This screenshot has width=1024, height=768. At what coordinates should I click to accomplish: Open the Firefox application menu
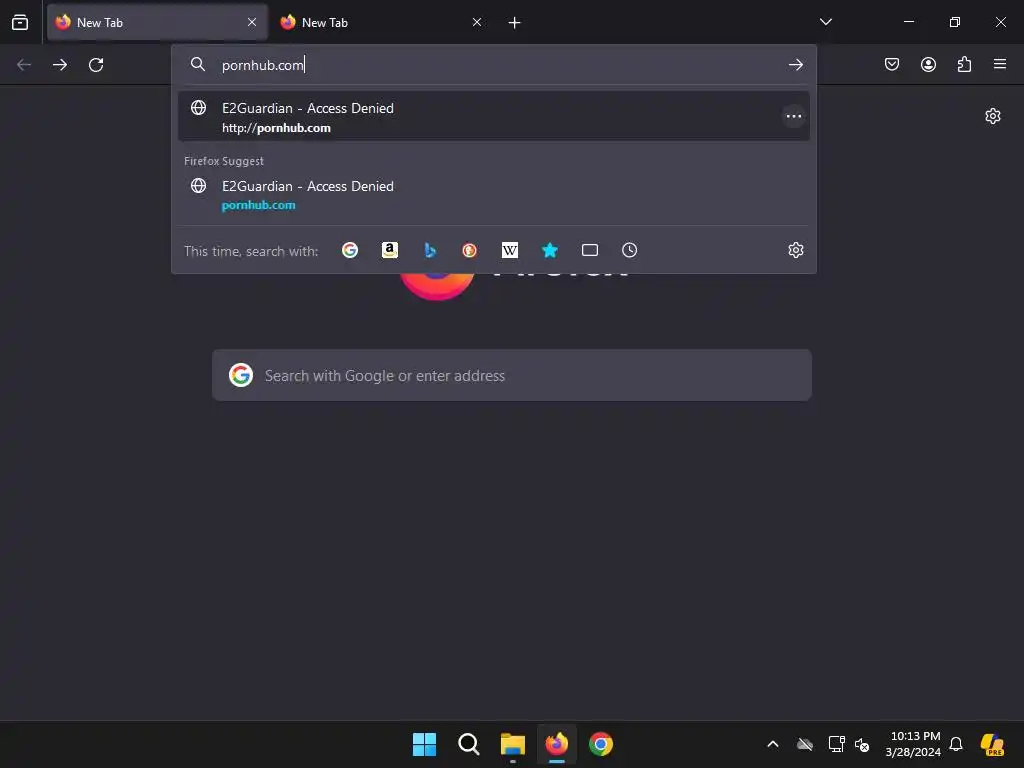point(999,64)
